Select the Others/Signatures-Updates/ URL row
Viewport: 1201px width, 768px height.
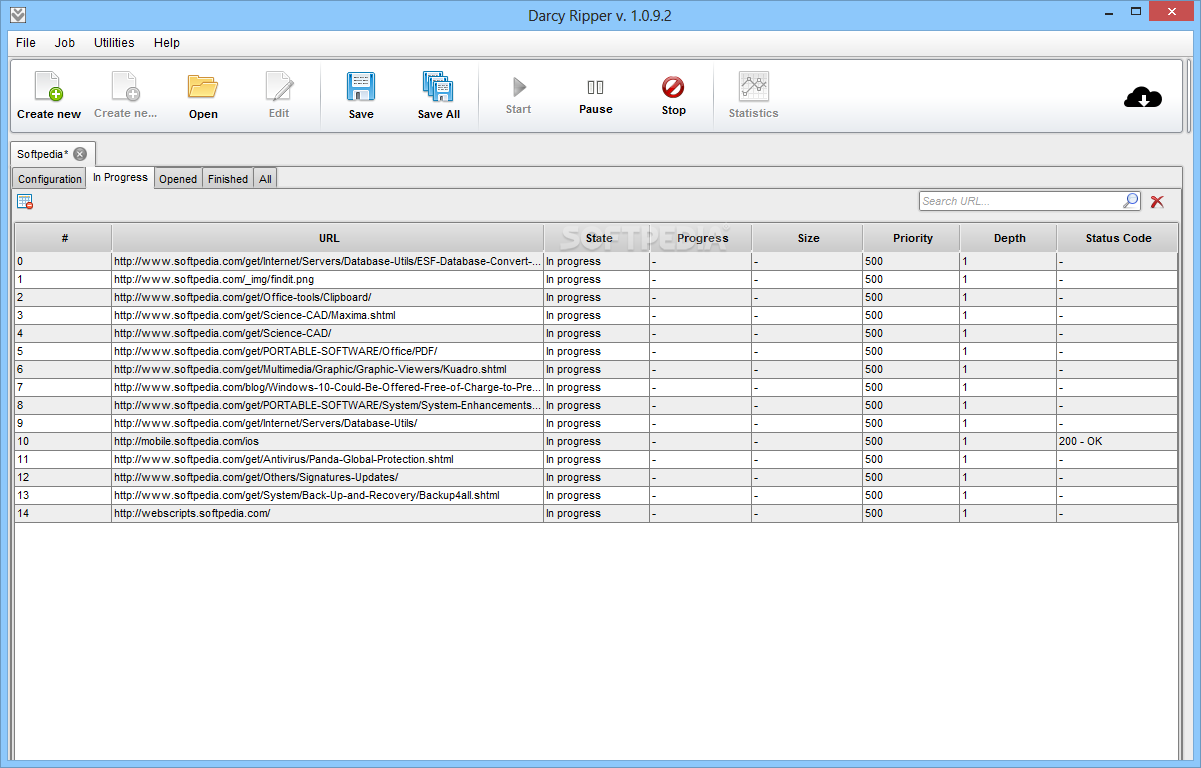click(596, 477)
